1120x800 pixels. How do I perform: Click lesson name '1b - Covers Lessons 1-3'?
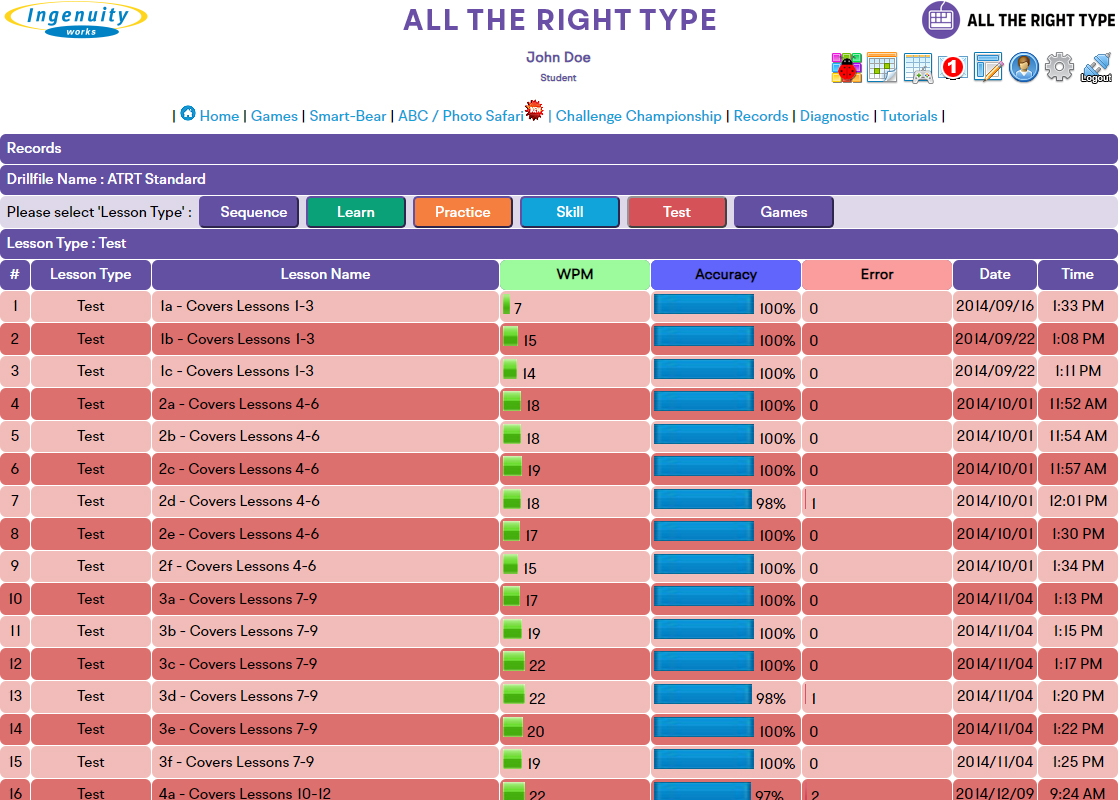[x=236, y=339]
